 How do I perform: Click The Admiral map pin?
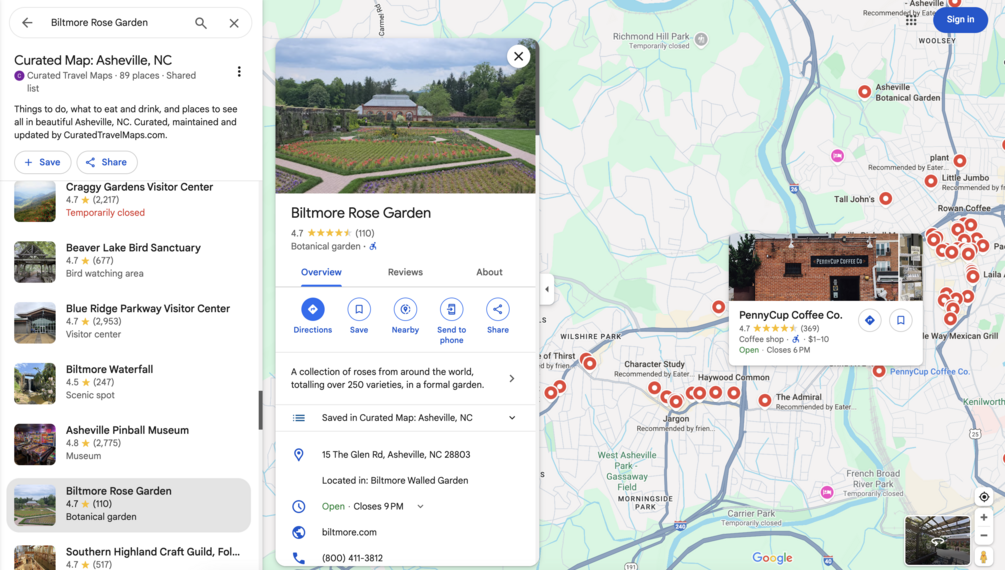click(765, 400)
